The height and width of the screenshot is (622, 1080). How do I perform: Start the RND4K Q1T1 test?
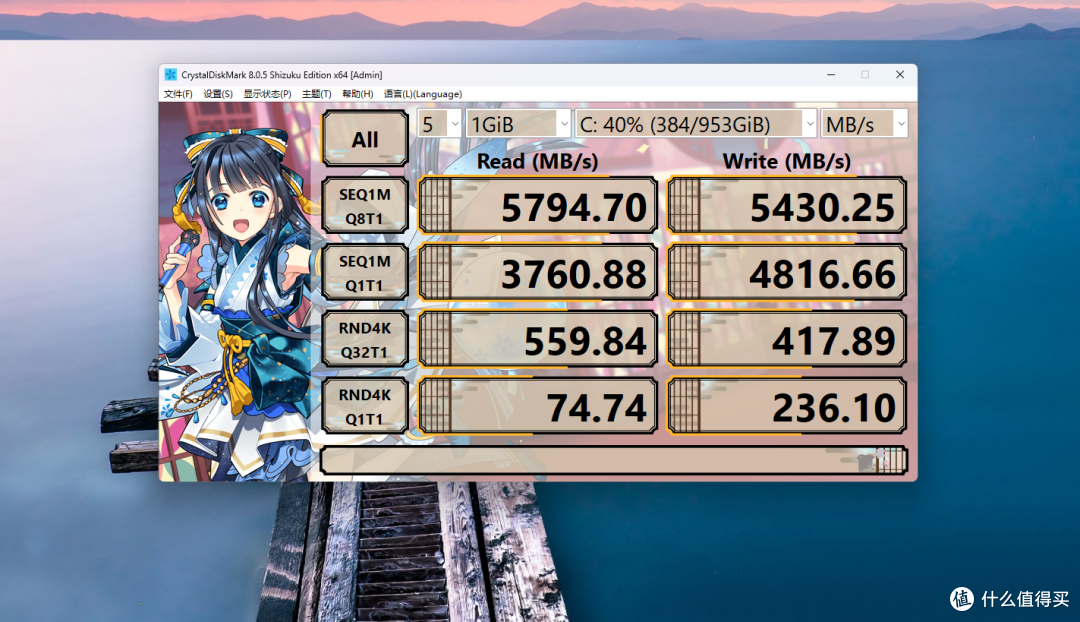[x=365, y=406]
